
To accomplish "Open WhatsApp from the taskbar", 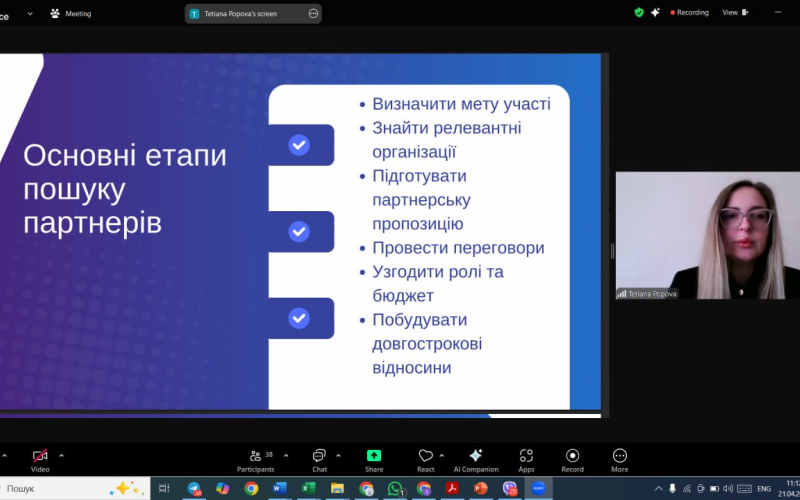I will 395,488.
